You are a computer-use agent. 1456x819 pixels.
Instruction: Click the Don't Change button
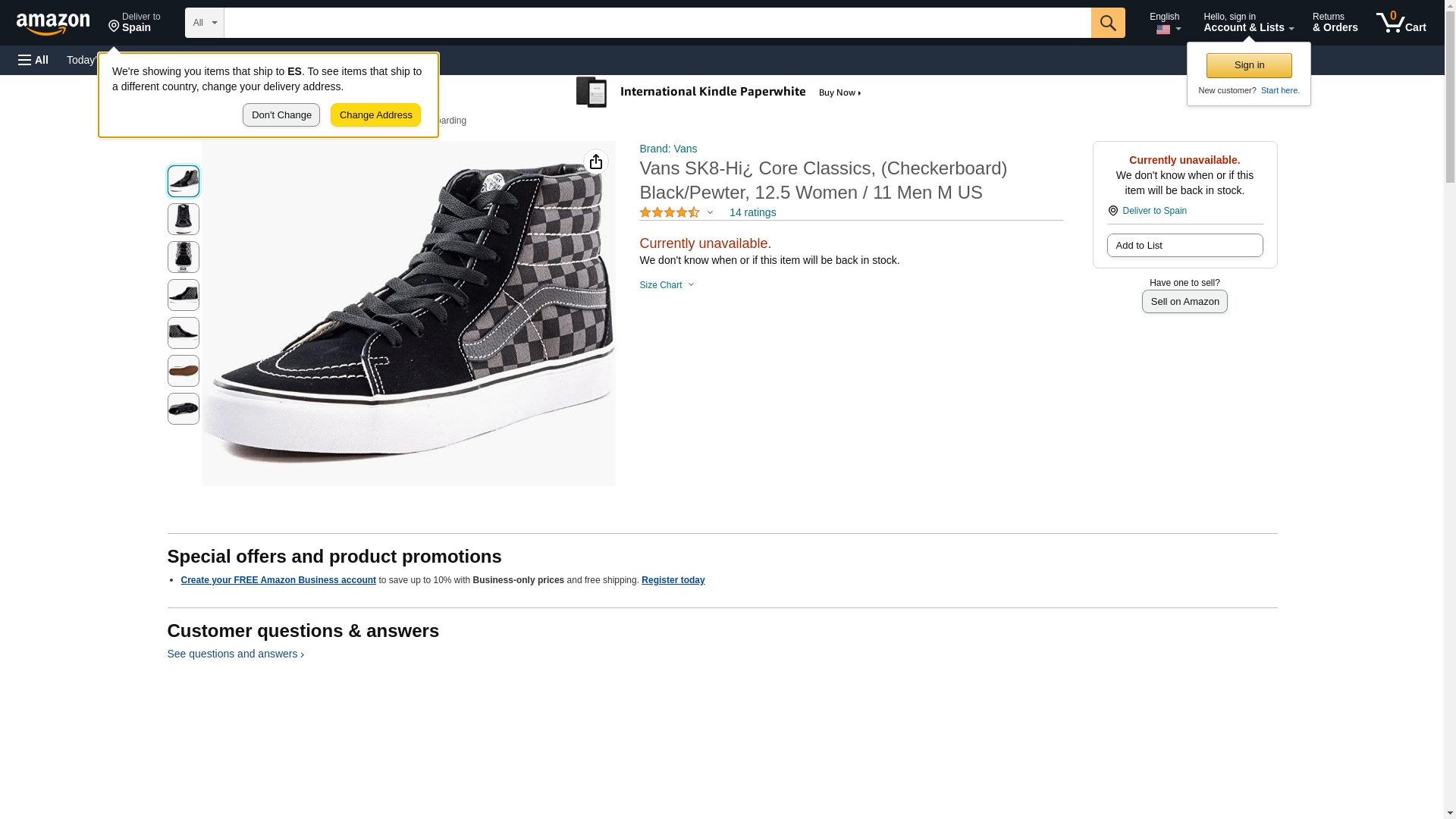click(281, 115)
